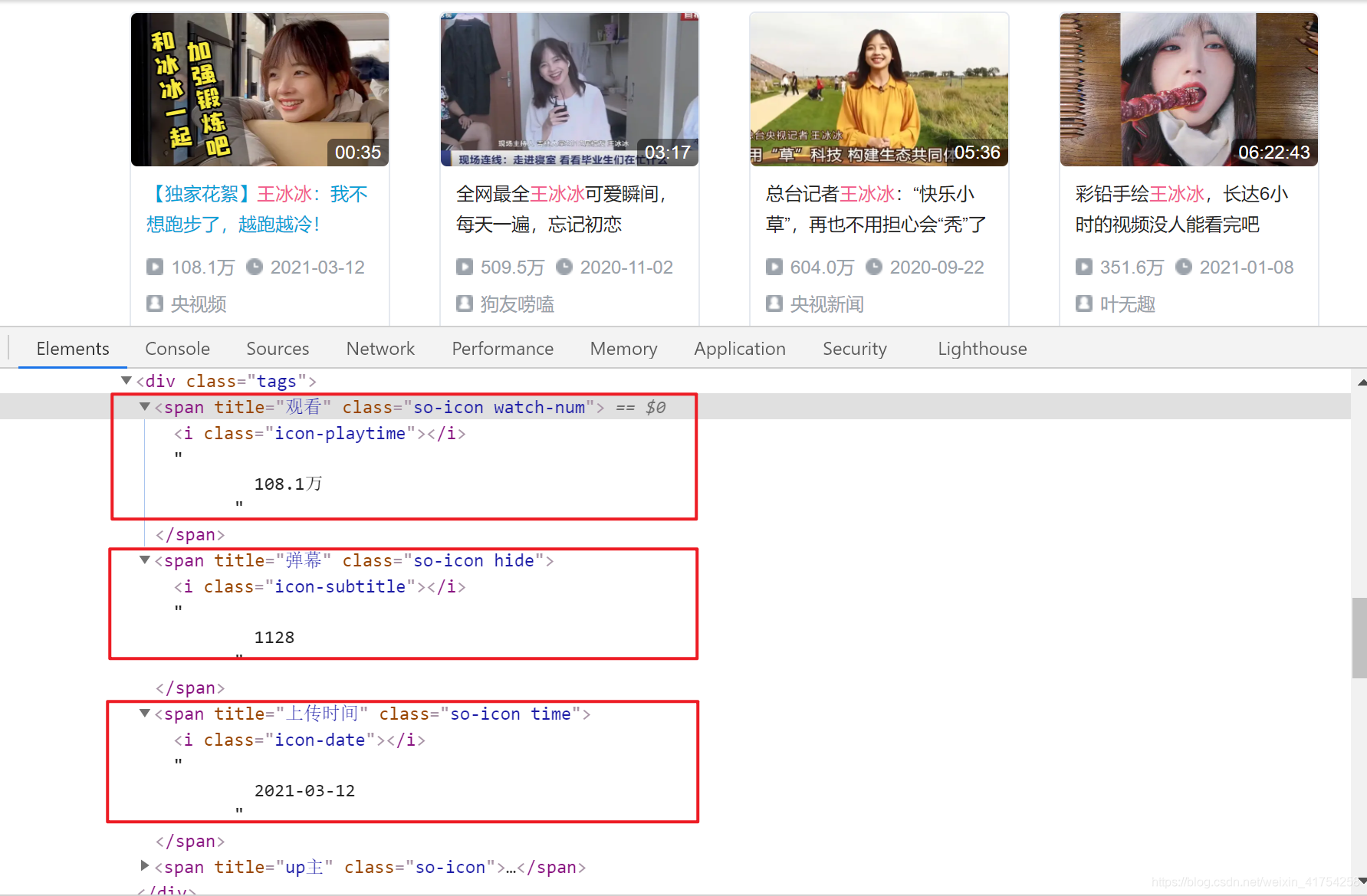Viewport: 1367px width, 896px height.
Task: Click uploader icon beside 狗友唠嗑
Action: coord(465,304)
